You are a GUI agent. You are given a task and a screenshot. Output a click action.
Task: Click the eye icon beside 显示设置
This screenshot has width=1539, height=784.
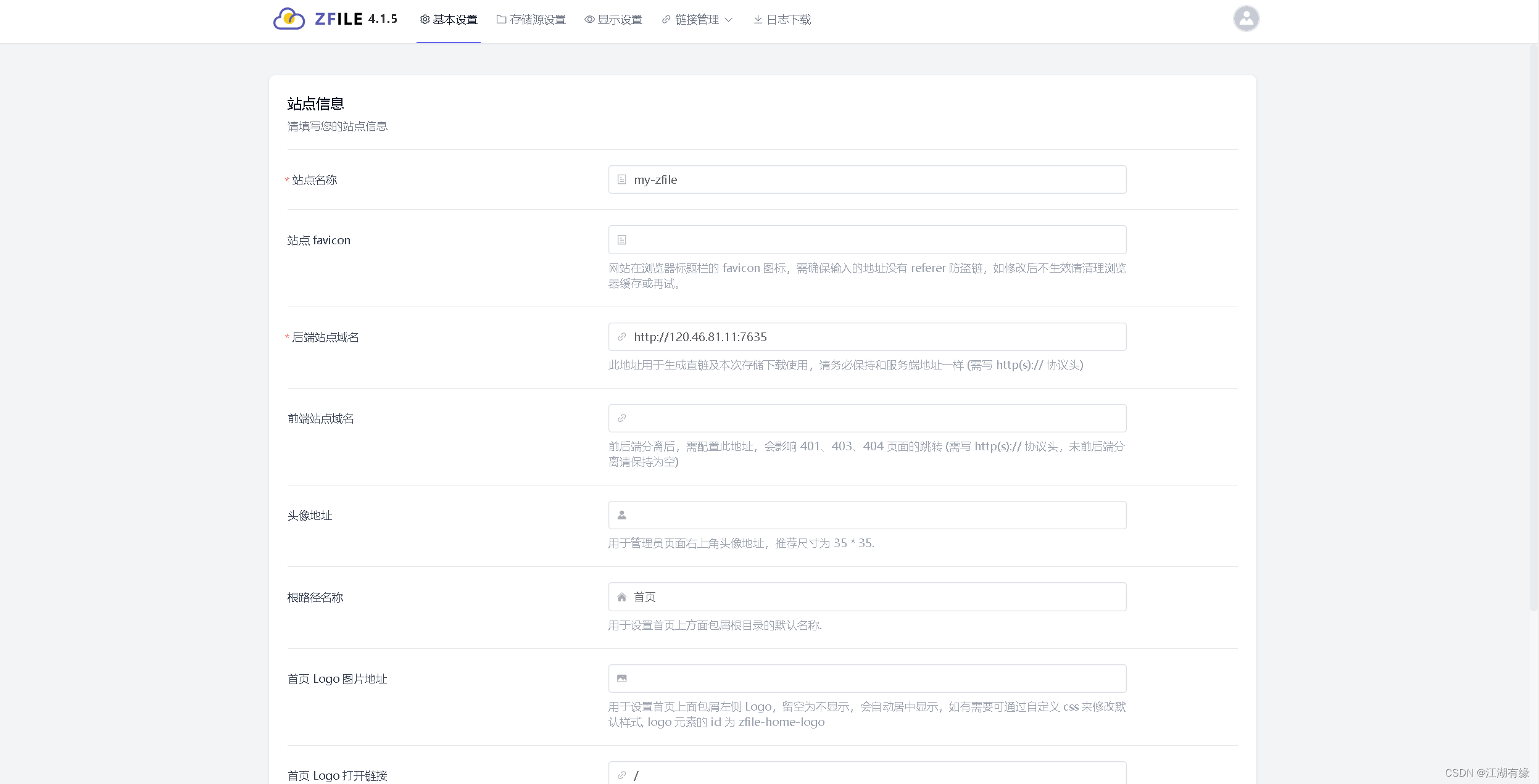(x=589, y=20)
